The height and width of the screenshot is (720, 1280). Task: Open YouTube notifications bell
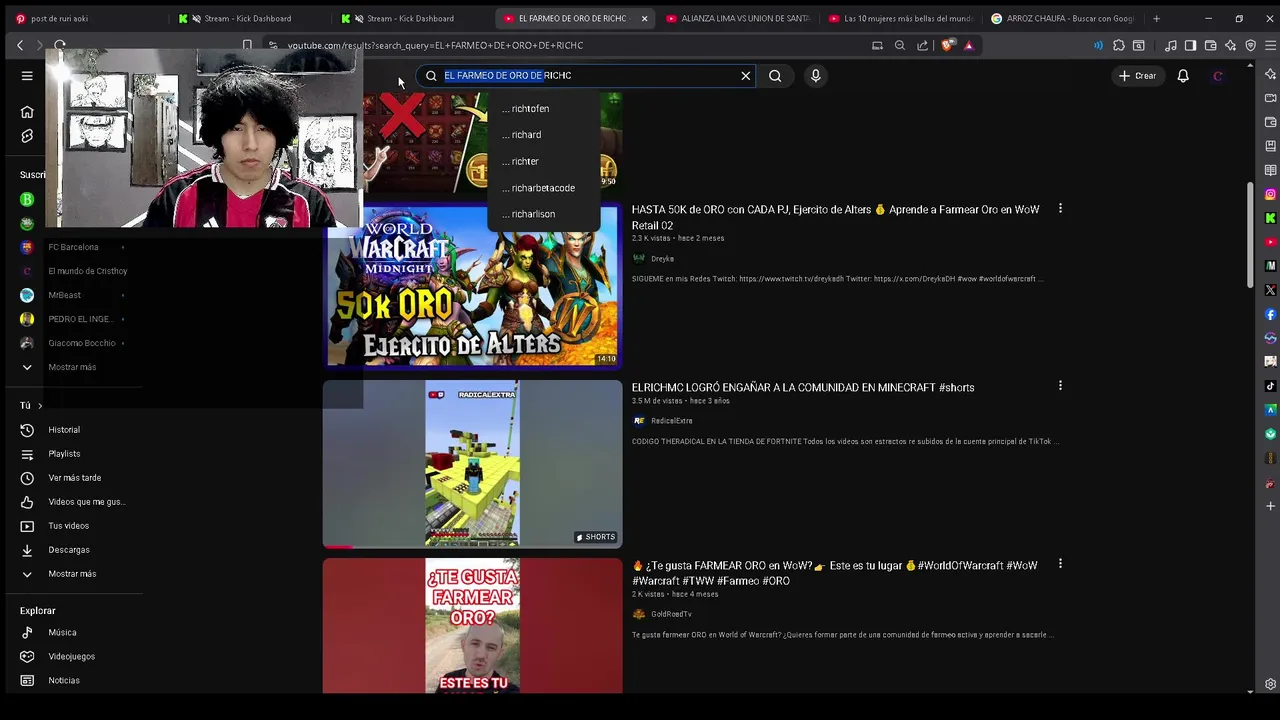click(1183, 76)
